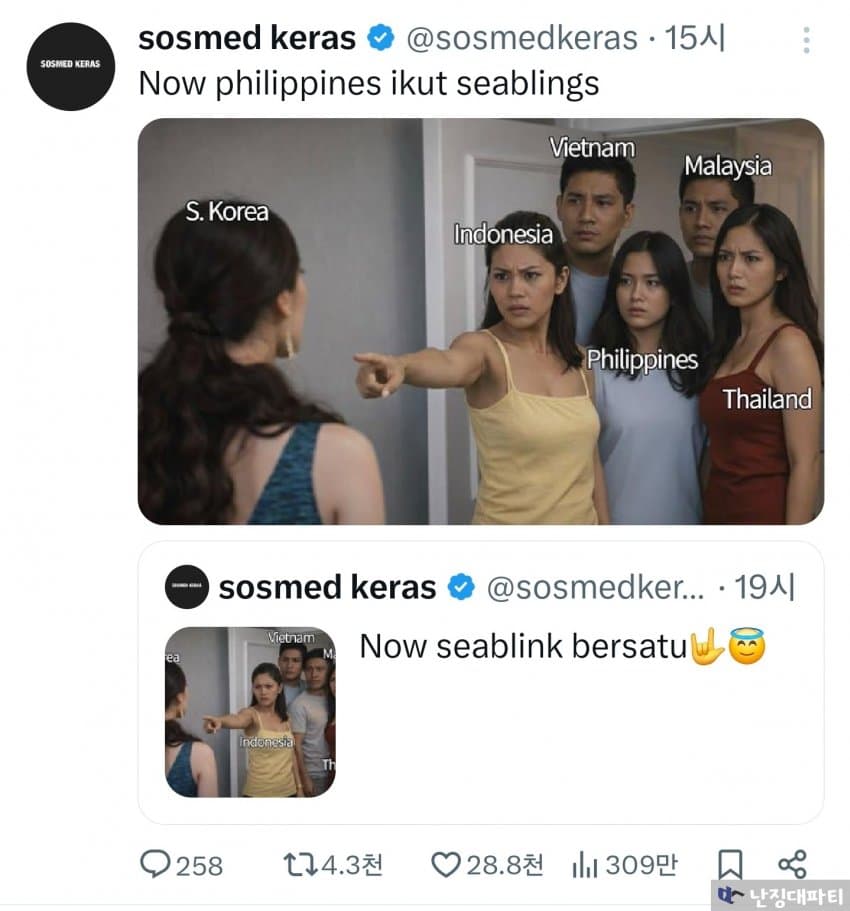Open the quoted tweet's thumbnail image
The image size is (850, 911).
pos(250,711)
